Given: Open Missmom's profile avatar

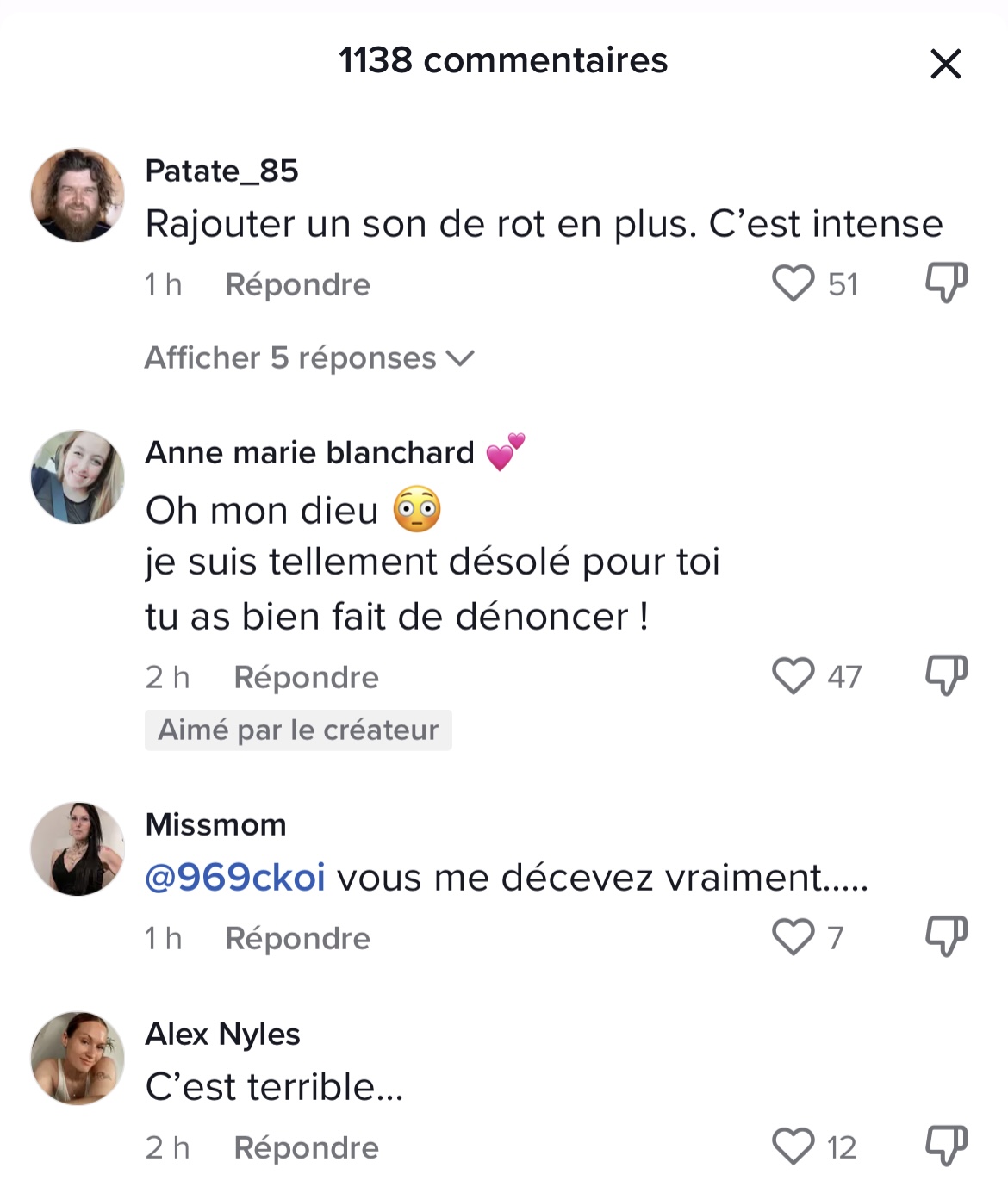Looking at the screenshot, I should [x=78, y=849].
